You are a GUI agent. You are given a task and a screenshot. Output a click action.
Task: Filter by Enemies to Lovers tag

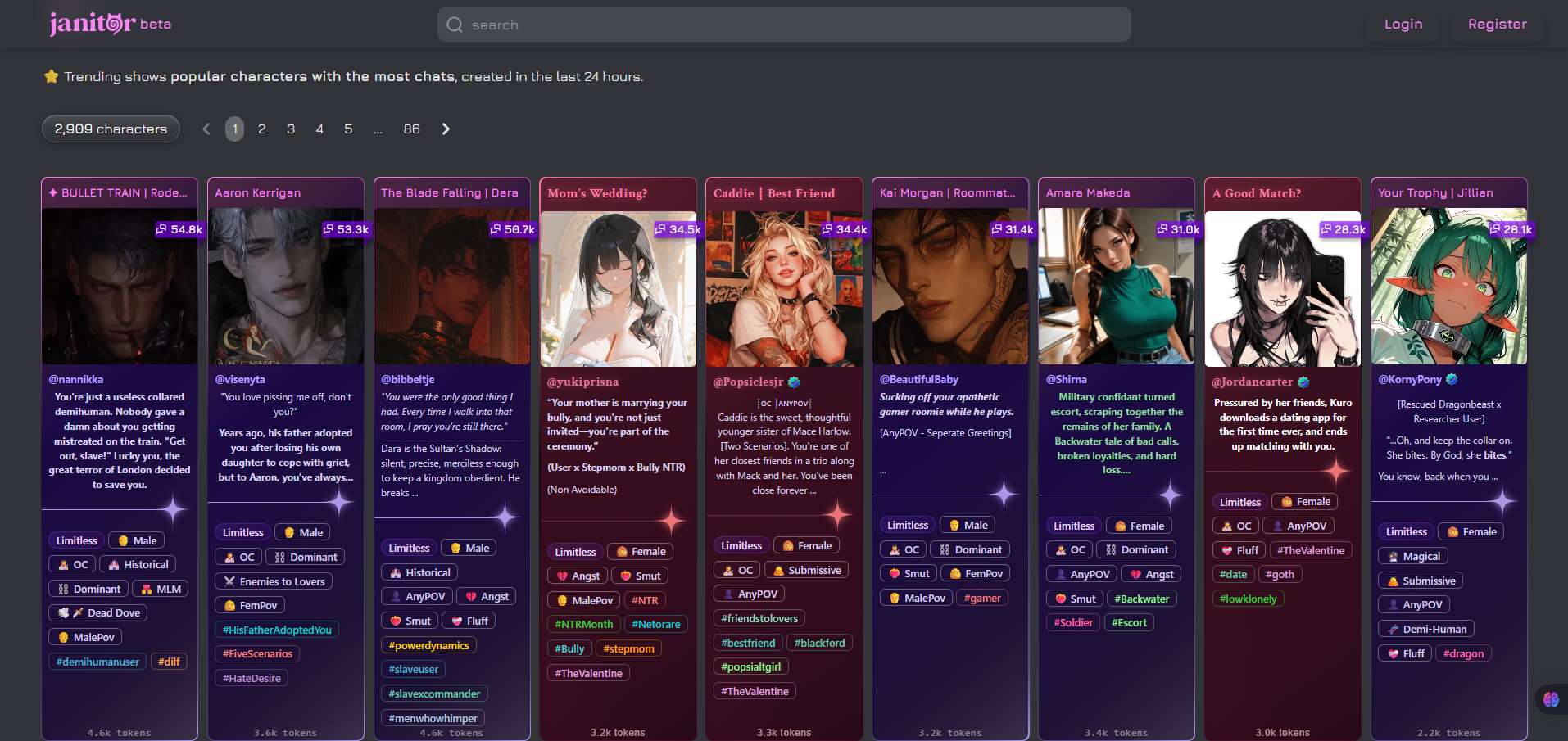pos(274,581)
